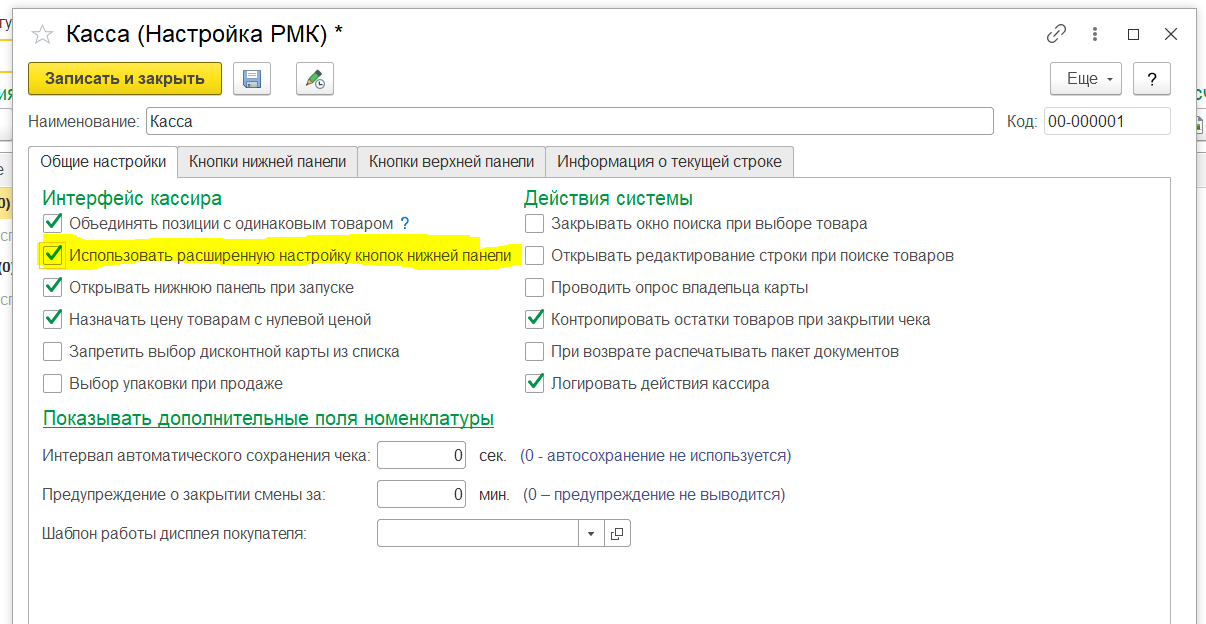The height and width of the screenshot is (624, 1206).
Task: Maximize the Касса settings window
Action: pos(1133,34)
